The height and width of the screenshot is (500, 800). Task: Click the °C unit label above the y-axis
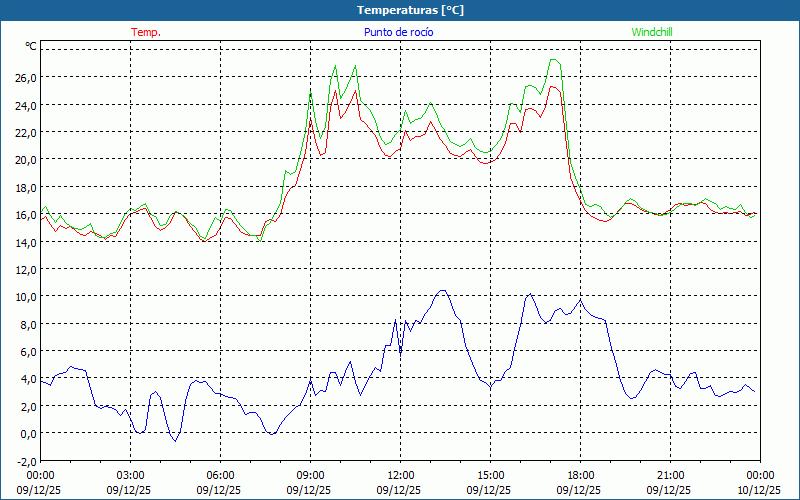coord(30,46)
